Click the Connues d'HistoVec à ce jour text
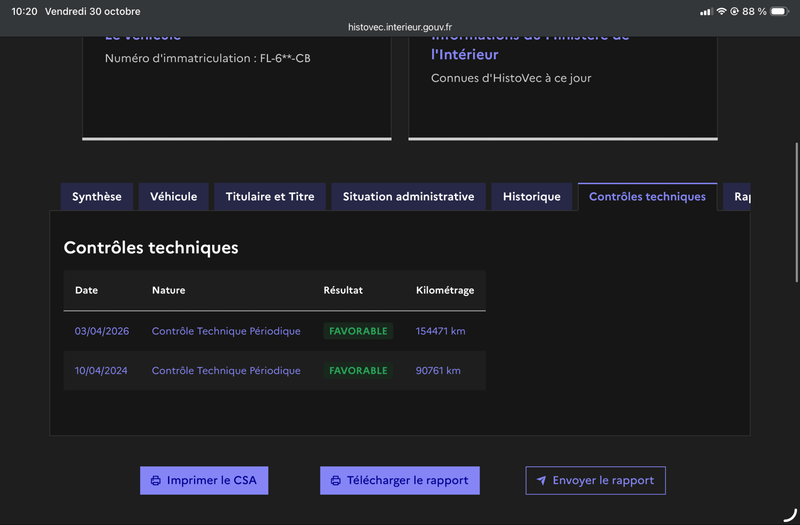The image size is (800, 525). click(x=511, y=78)
